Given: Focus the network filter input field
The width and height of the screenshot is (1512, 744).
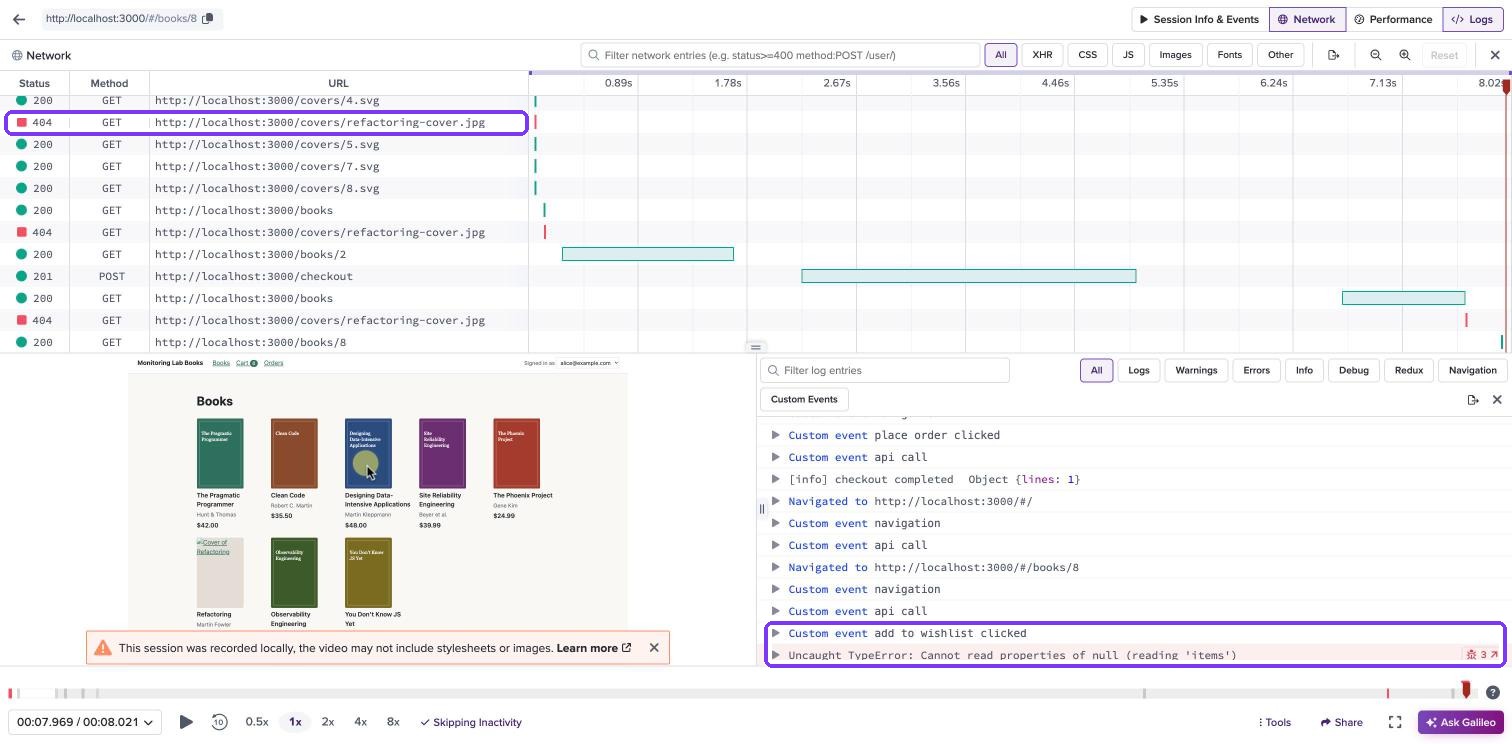Looking at the screenshot, I should 780,55.
